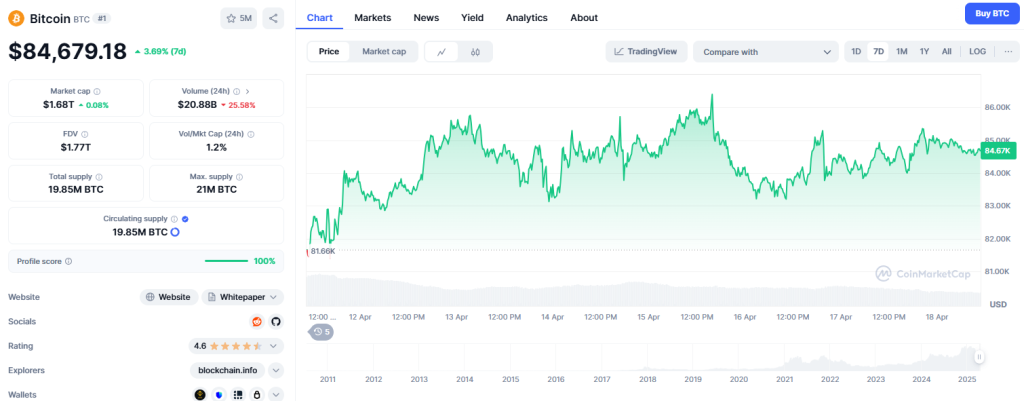Click the green Profile score progress bar
Viewport: 1024px width, 401px height.
pos(226,261)
